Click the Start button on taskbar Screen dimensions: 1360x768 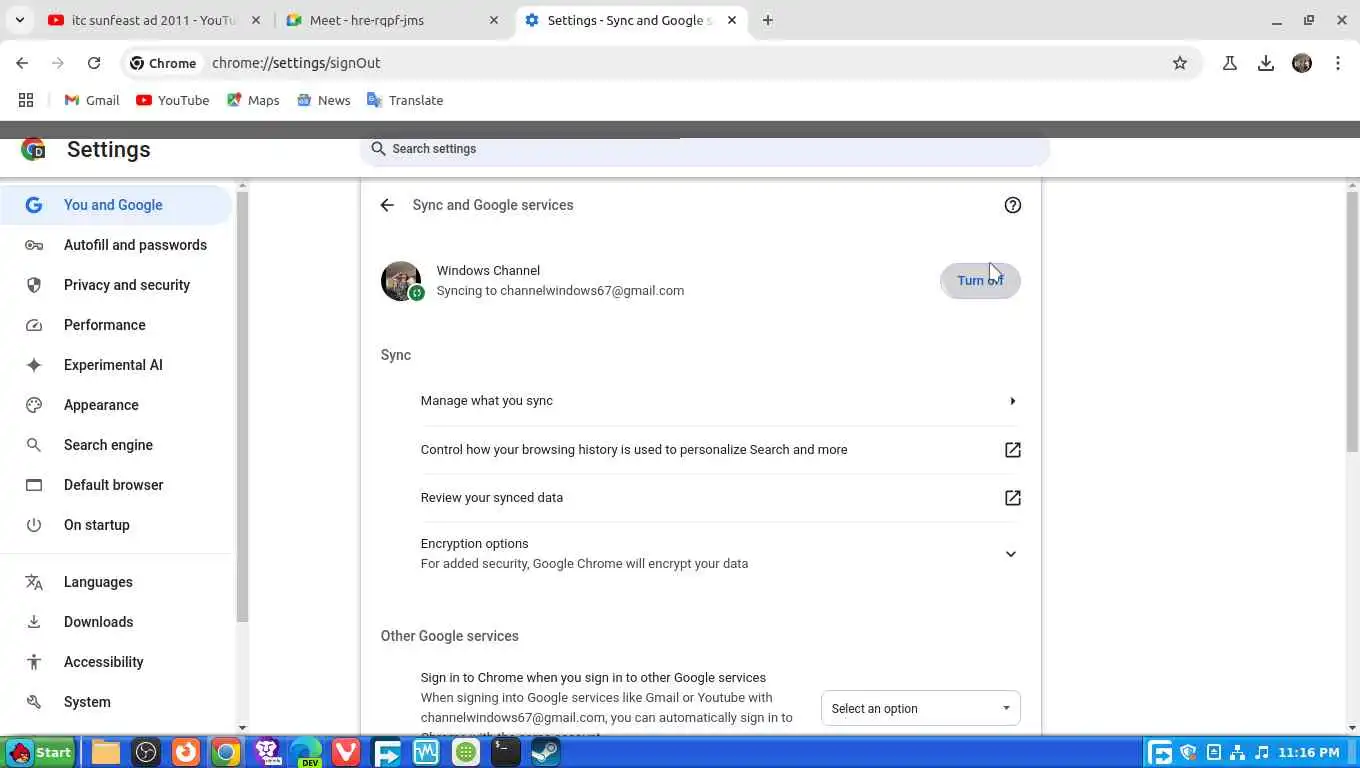(x=40, y=752)
